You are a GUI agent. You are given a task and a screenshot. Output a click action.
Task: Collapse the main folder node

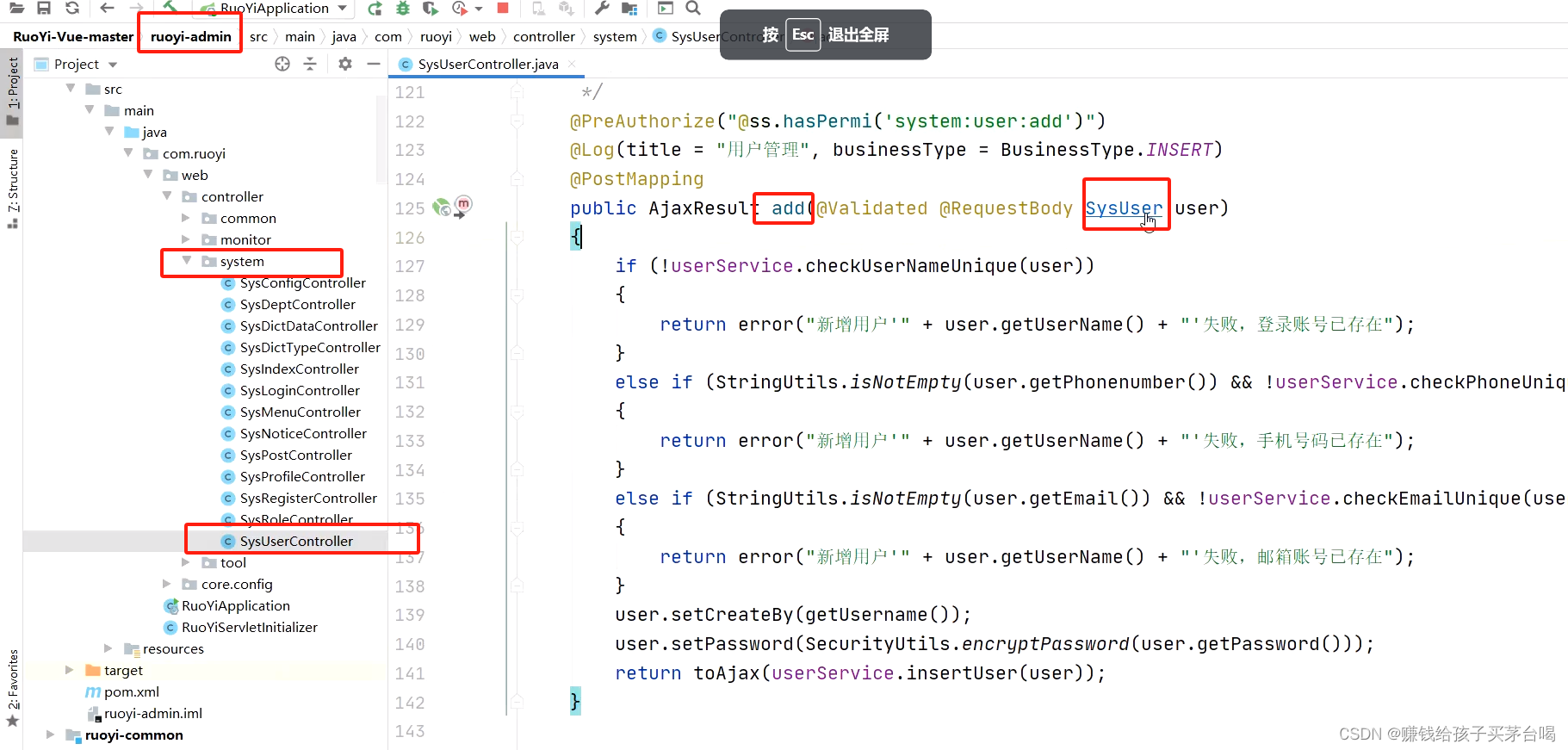click(x=90, y=109)
